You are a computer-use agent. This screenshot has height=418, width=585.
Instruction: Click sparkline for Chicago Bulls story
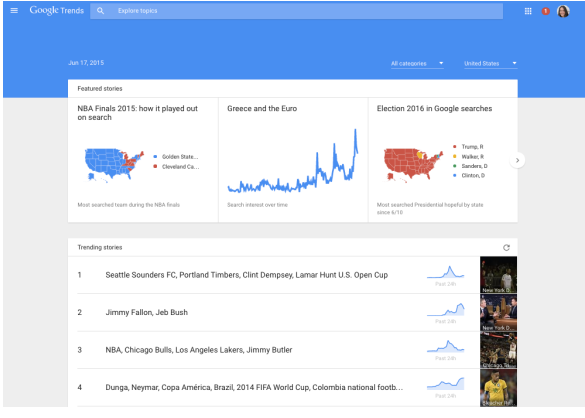[x=445, y=346]
